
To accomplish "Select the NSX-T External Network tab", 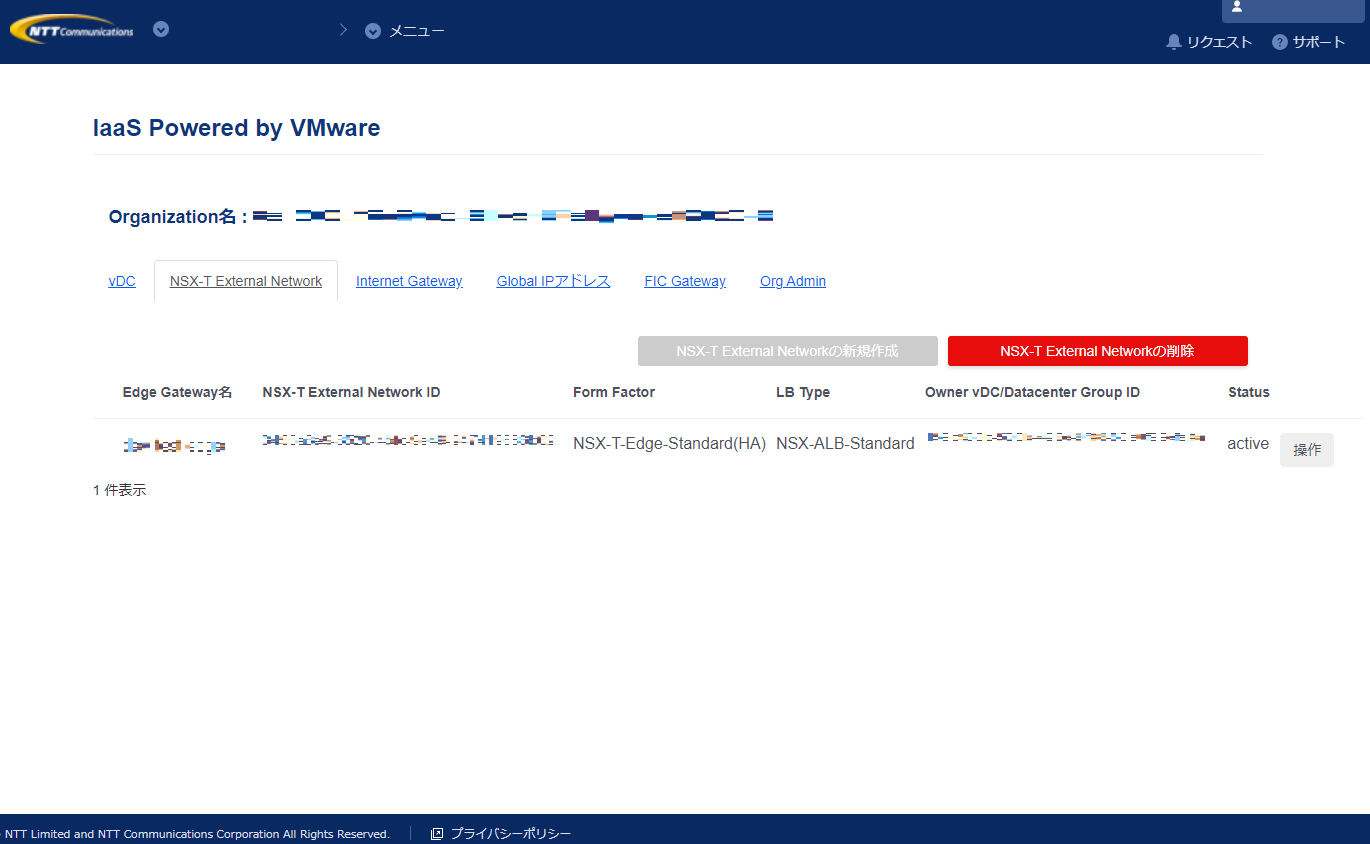I will tap(246, 281).
